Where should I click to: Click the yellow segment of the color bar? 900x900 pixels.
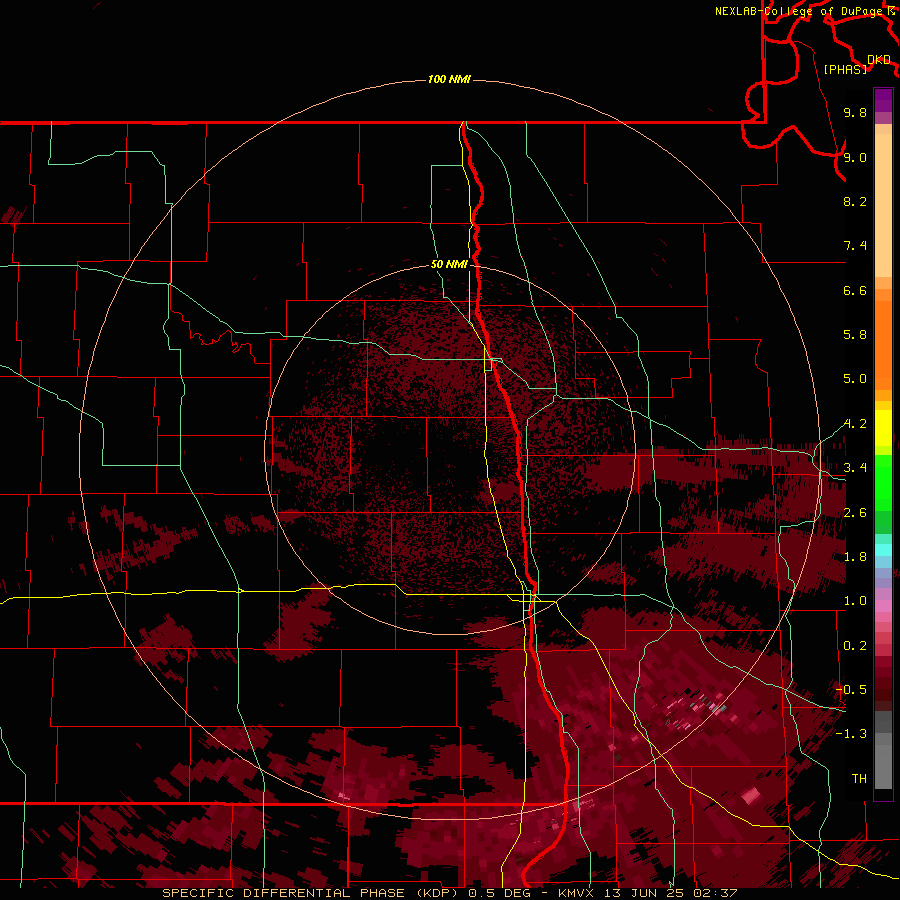(x=883, y=428)
